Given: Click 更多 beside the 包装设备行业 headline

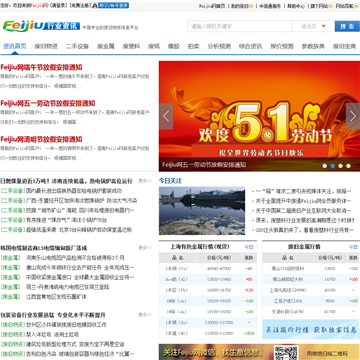Looking at the screenshot, I should pyautogui.click(x=145, y=315).
